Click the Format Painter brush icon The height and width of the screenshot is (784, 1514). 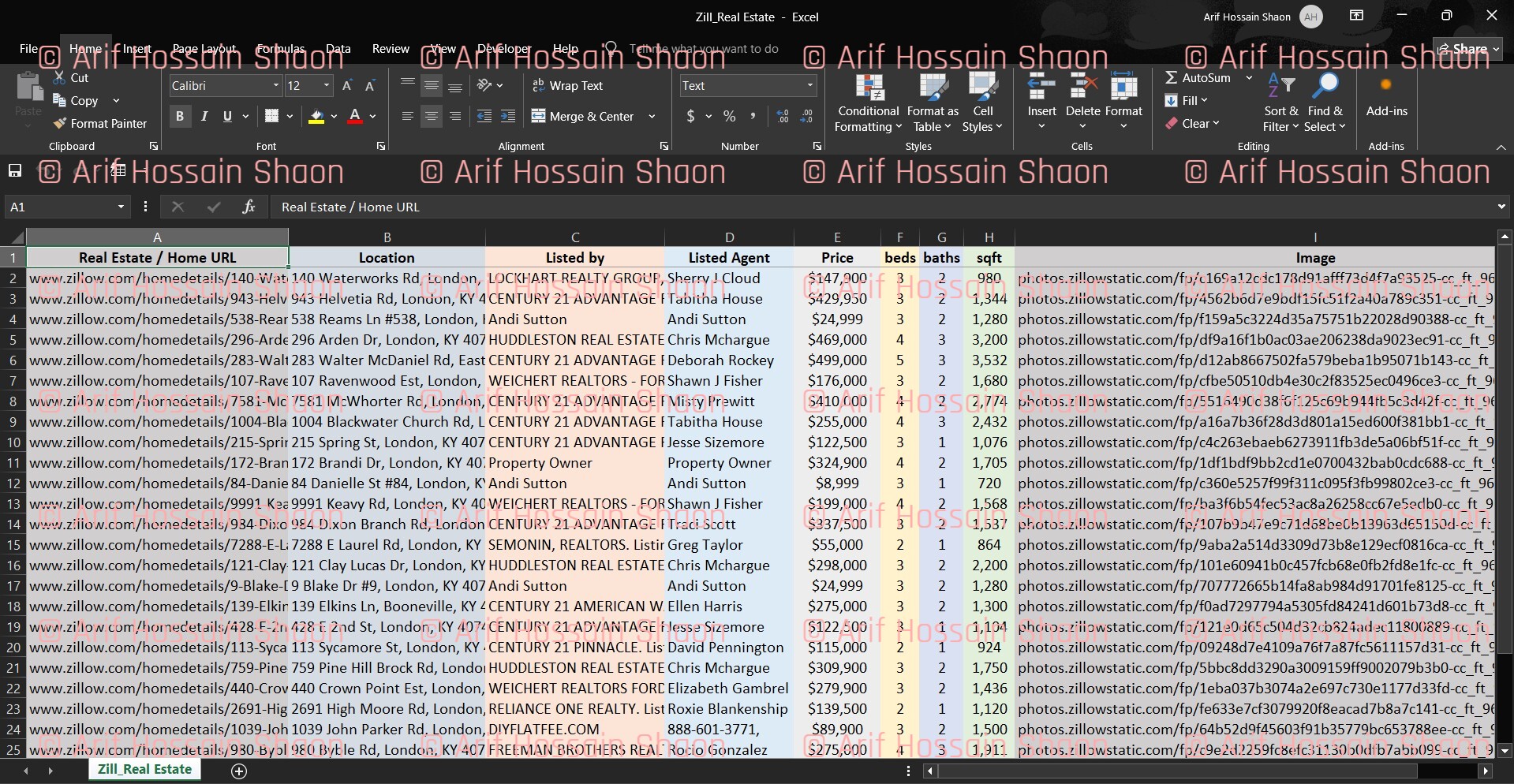pos(60,124)
